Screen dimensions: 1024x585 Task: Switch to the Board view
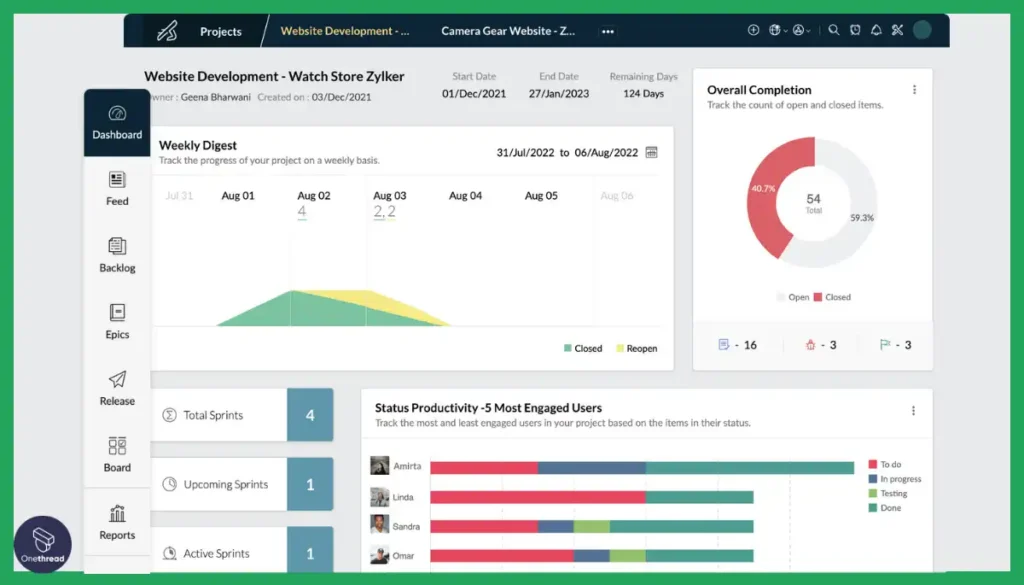117,455
